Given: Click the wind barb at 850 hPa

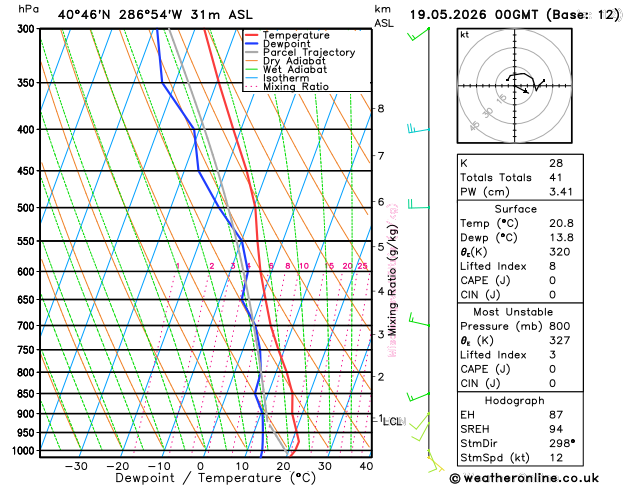Looking at the screenshot, I should coord(418,396).
